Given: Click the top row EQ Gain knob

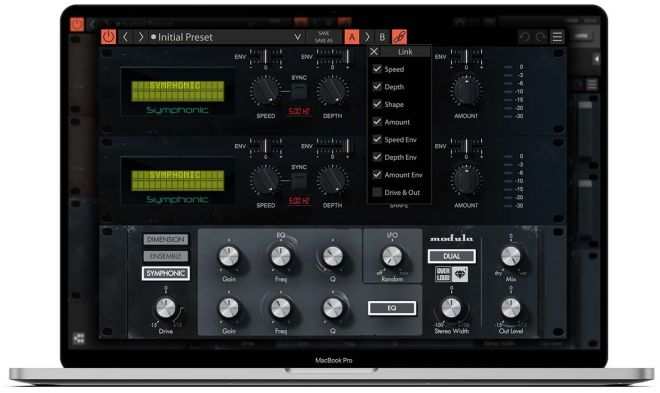Looking at the screenshot, I should tap(229, 256).
